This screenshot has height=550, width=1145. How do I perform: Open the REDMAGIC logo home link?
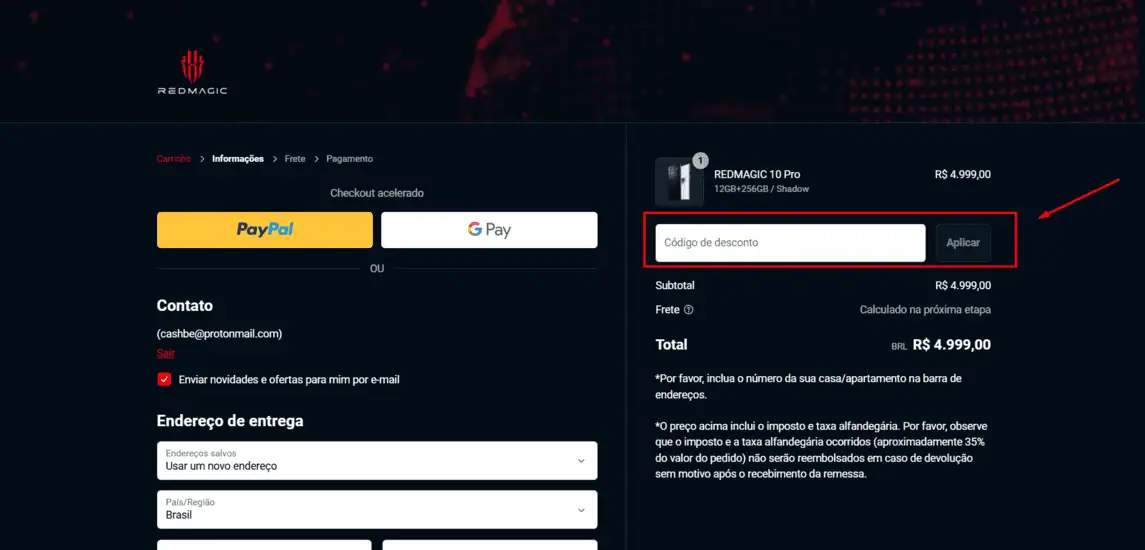(193, 72)
